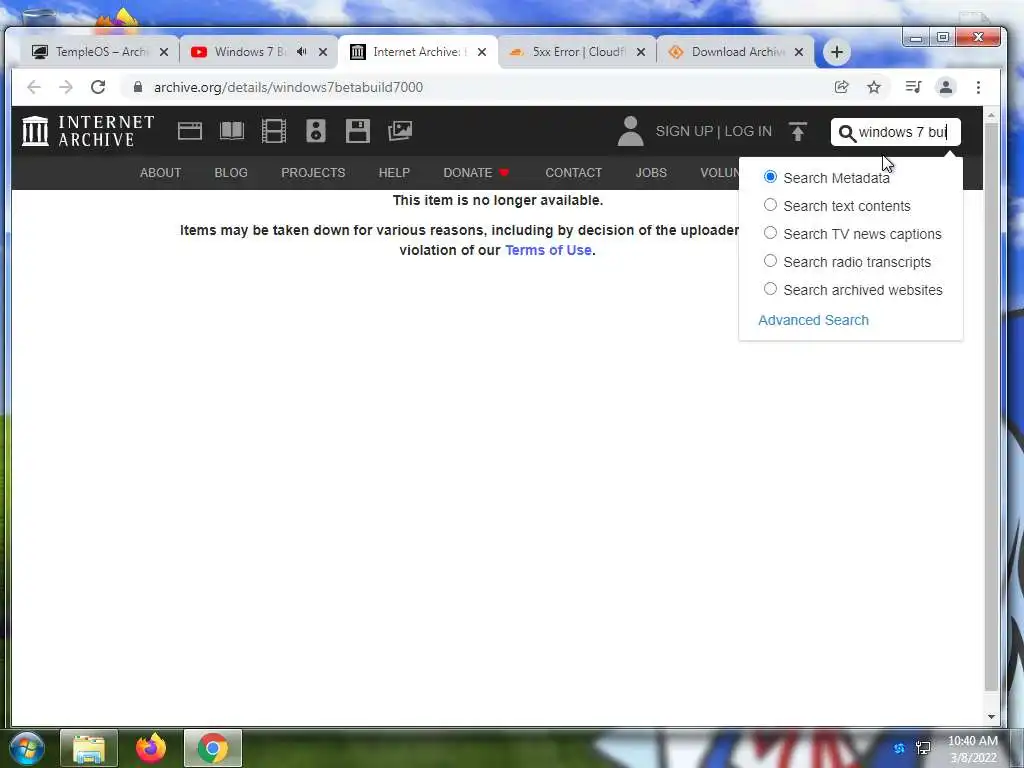Reload the current page
The height and width of the screenshot is (768, 1024).
tap(98, 87)
